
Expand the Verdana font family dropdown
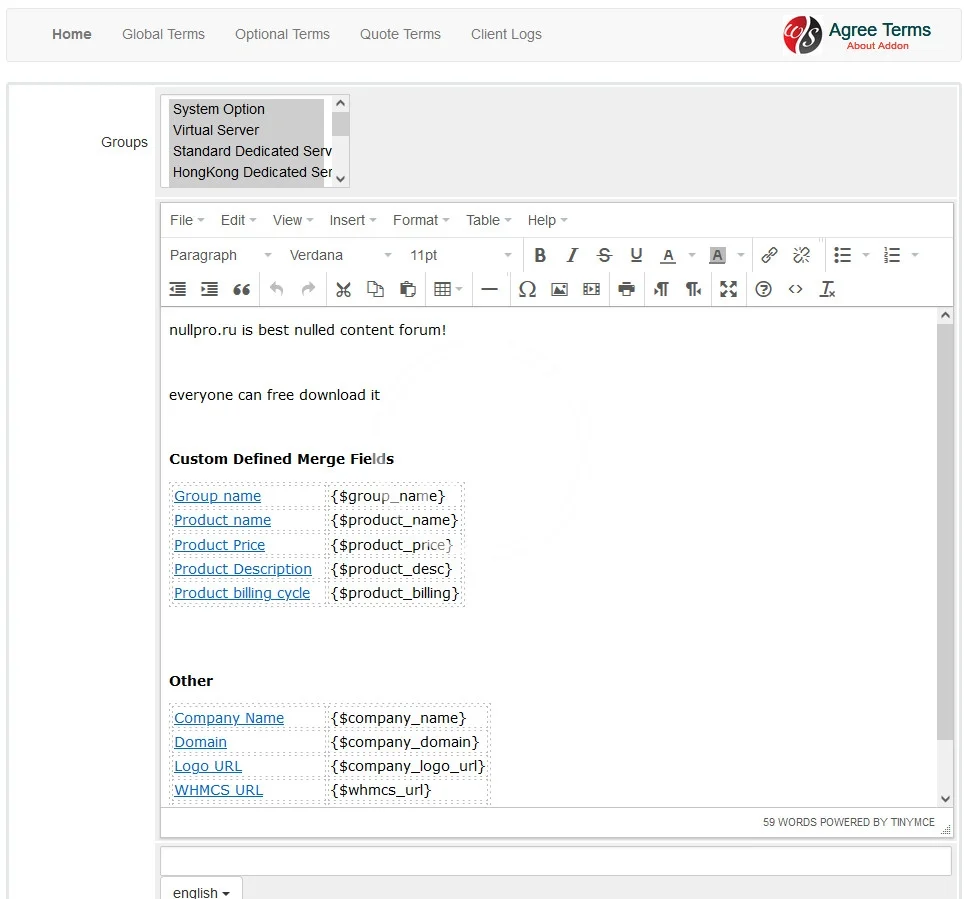click(340, 255)
